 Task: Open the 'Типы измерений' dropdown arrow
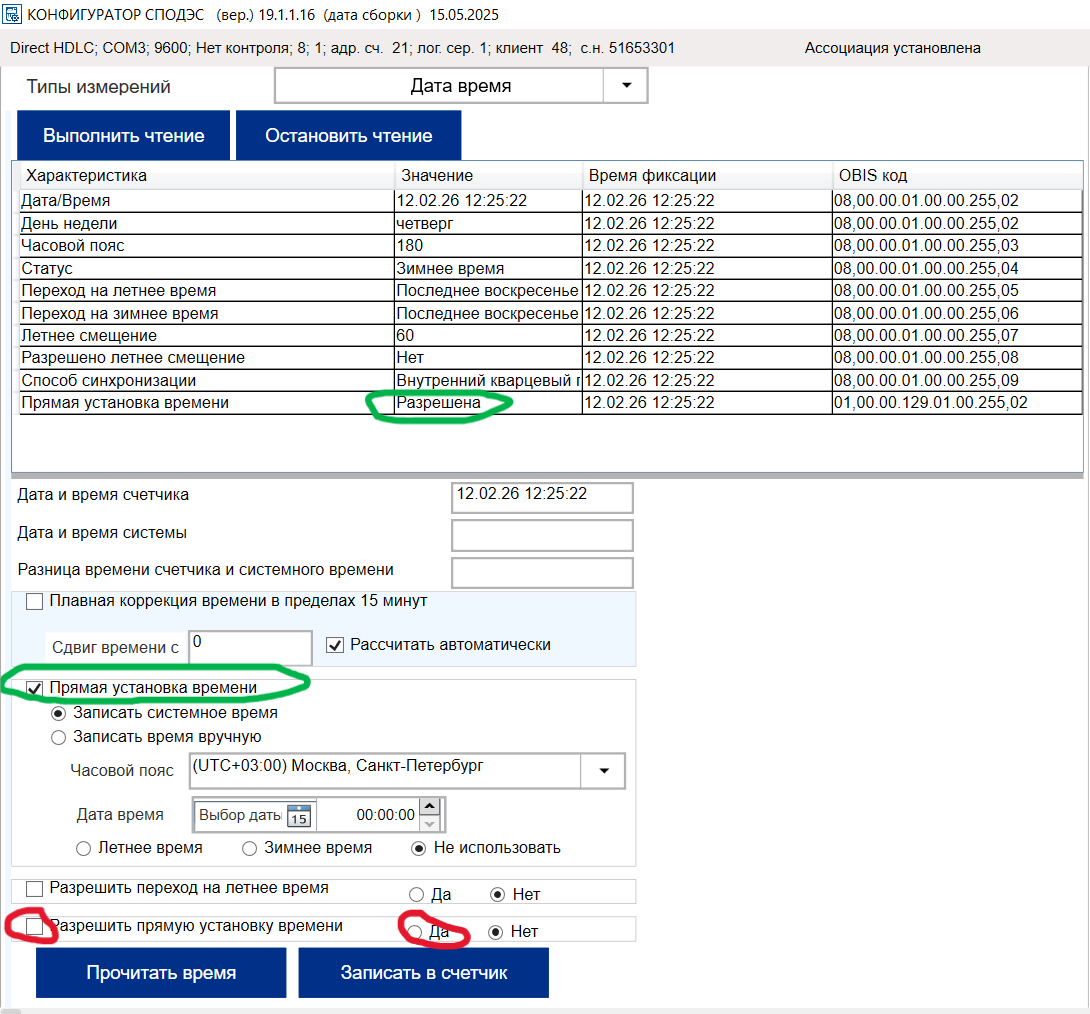[626, 86]
